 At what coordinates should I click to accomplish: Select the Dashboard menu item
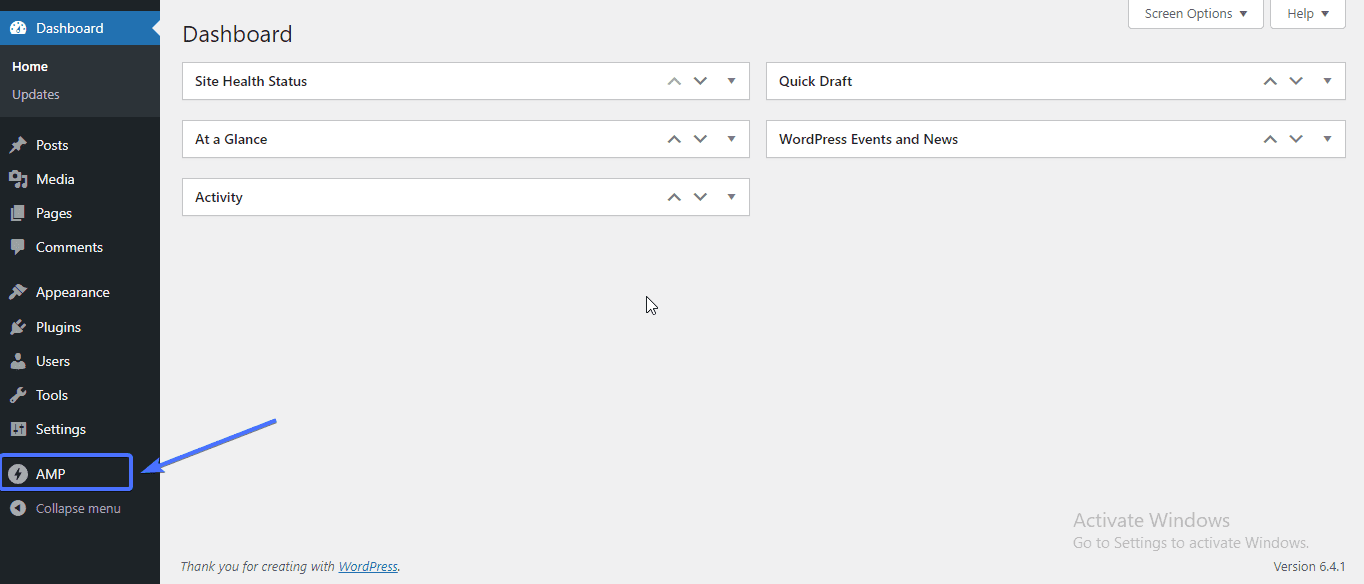[x=80, y=28]
